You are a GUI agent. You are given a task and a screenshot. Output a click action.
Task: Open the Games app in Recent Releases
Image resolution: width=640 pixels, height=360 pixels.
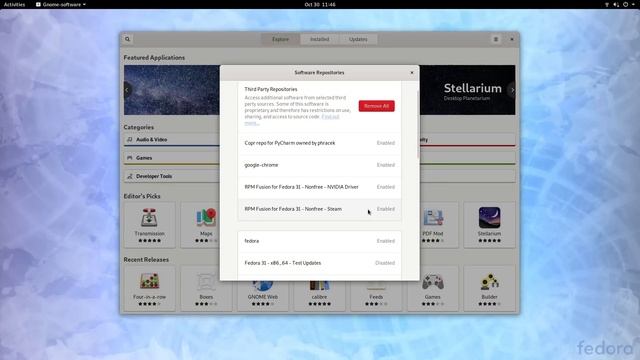coord(433,289)
